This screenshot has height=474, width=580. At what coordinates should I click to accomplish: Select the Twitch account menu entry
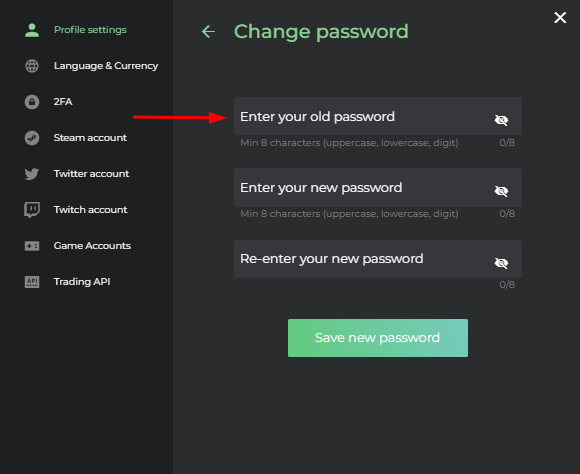click(x=91, y=210)
